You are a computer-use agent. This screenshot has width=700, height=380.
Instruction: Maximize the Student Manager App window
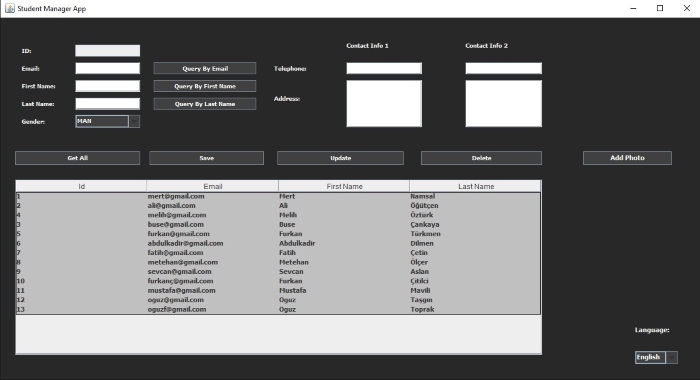[660, 8]
